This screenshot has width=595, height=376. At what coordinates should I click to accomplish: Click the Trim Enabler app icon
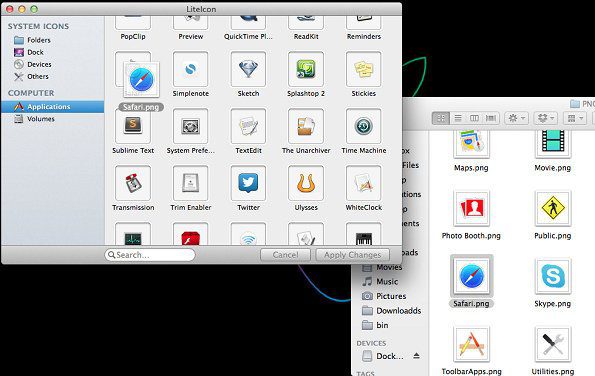(190, 183)
